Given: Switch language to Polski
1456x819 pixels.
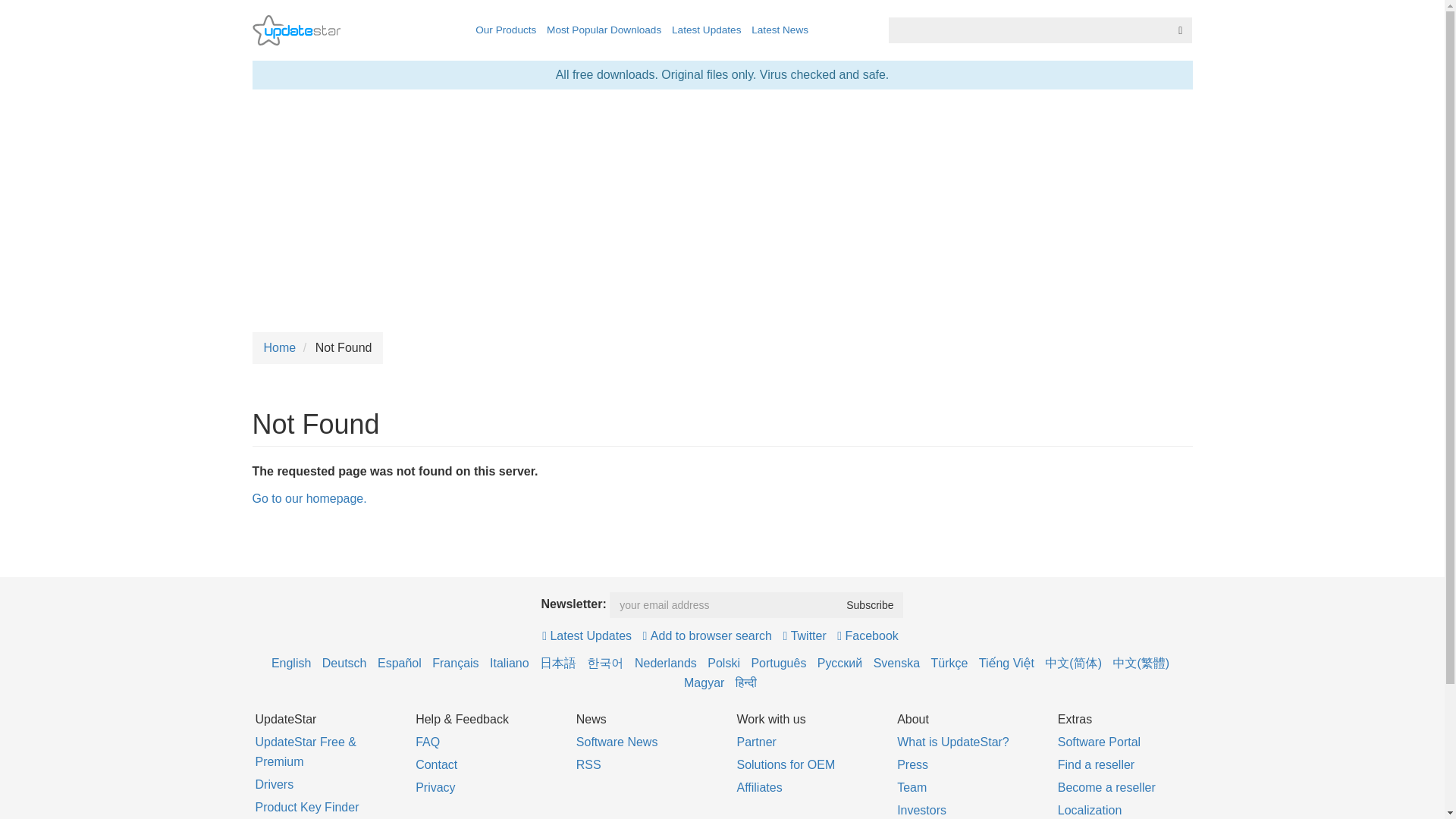Looking at the screenshot, I should pos(723,664).
